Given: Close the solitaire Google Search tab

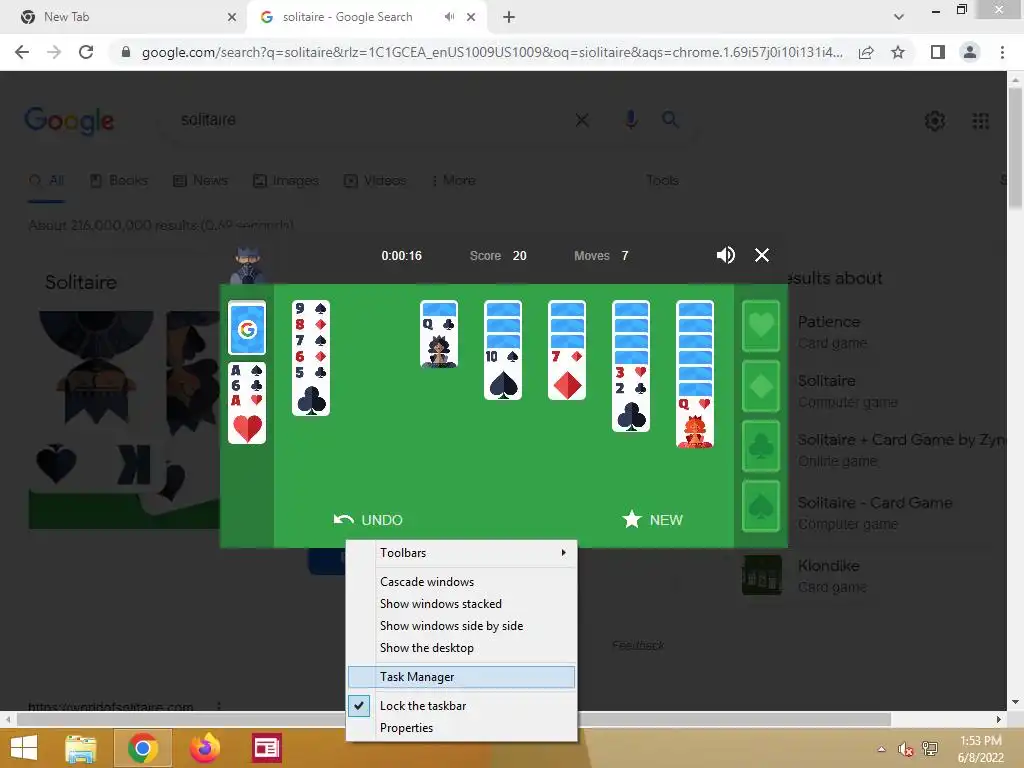Looking at the screenshot, I should [471, 17].
